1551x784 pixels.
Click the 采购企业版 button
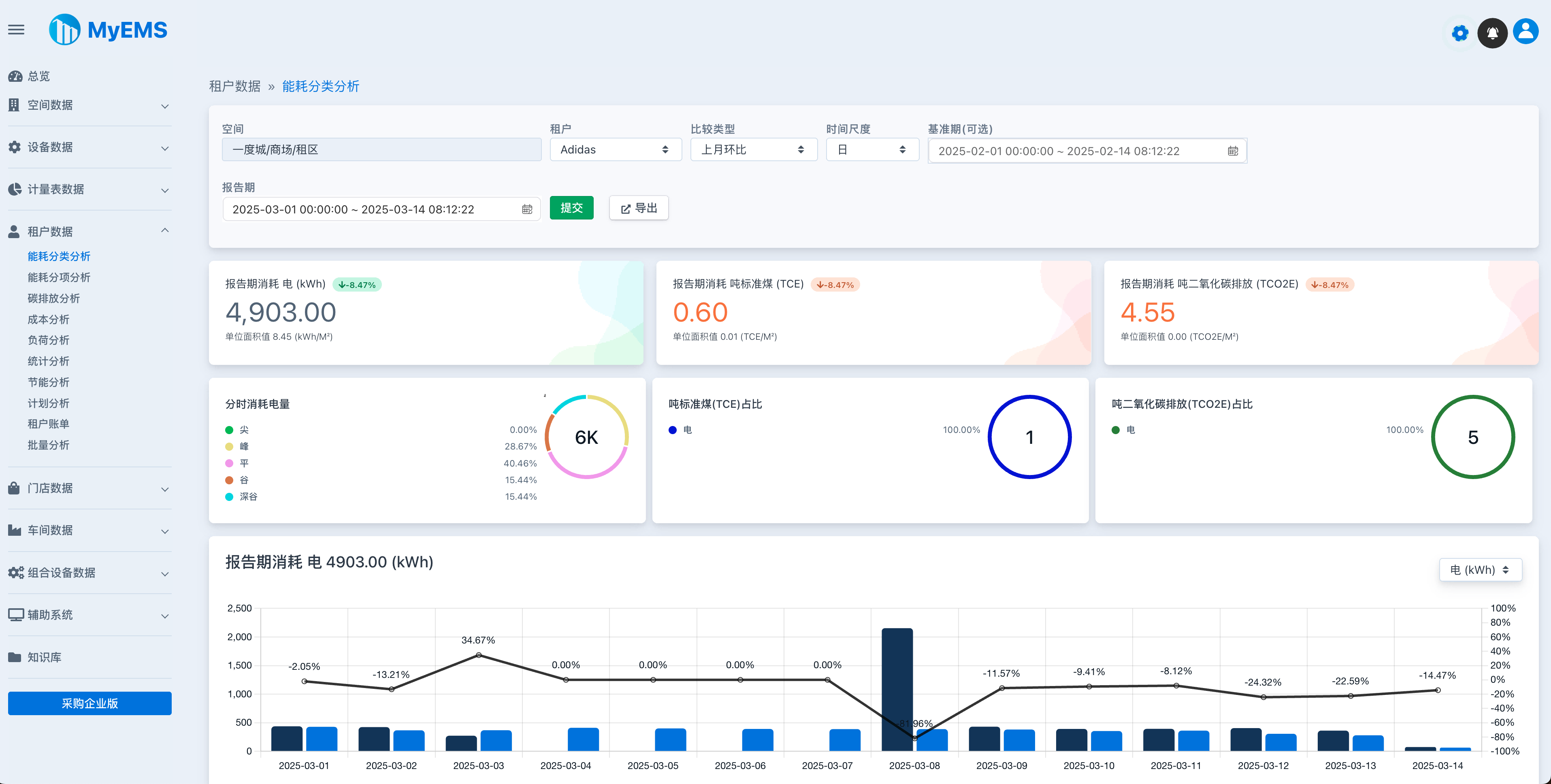click(89, 703)
